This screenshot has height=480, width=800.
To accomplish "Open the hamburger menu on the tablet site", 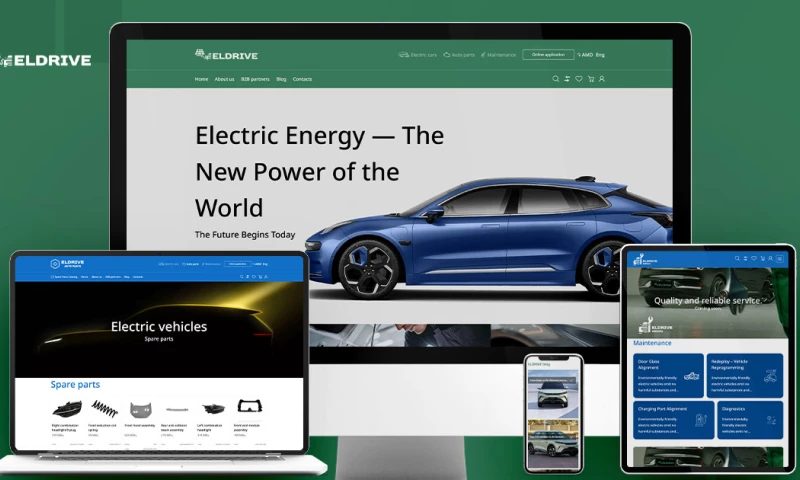I will (x=778, y=259).
